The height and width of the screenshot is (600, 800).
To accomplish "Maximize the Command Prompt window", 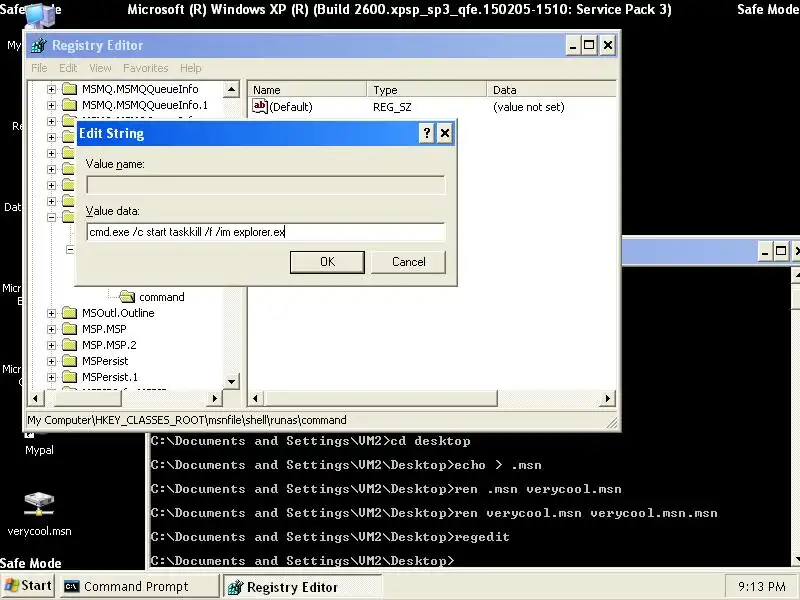I will [781, 251].
